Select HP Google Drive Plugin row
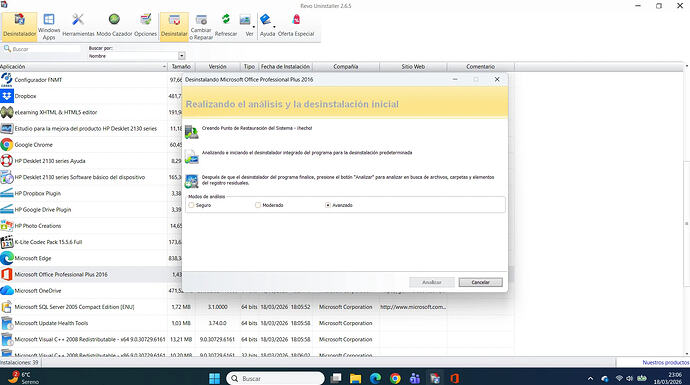This screenshot has height=385, width=690. click(90, 209)
